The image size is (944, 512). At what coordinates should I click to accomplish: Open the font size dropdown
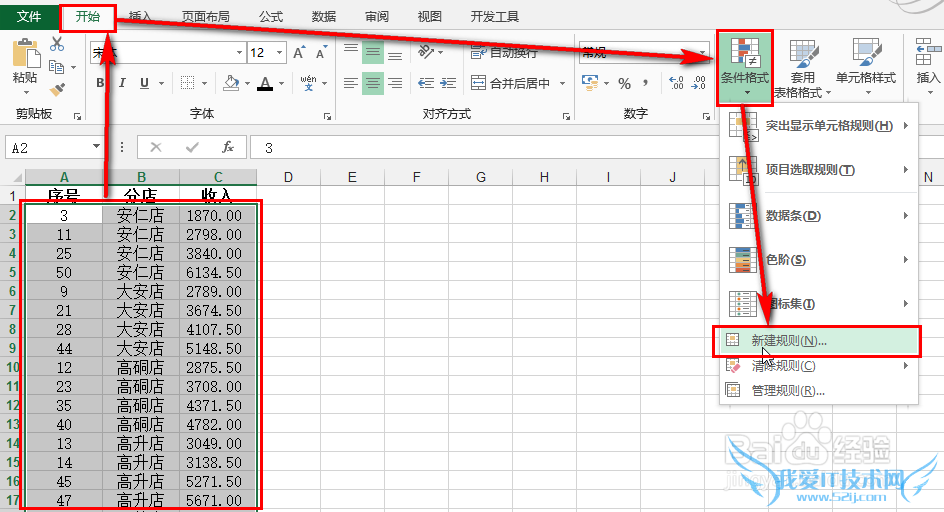[279, 53]
